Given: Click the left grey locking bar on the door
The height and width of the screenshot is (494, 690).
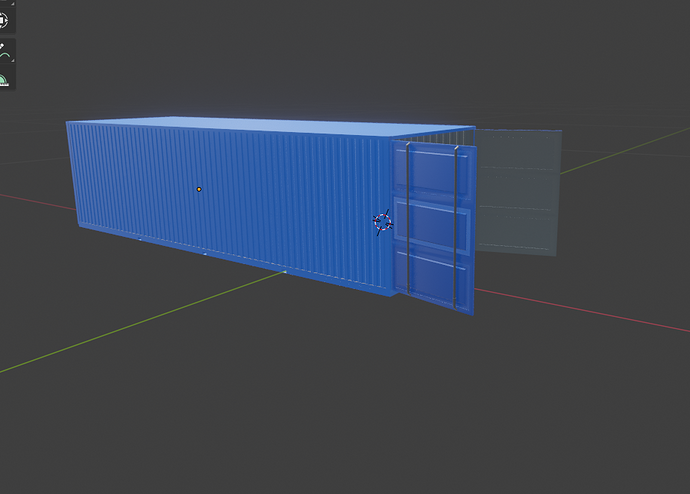Looking at the screenshot, I should click(x=408, y=218).
